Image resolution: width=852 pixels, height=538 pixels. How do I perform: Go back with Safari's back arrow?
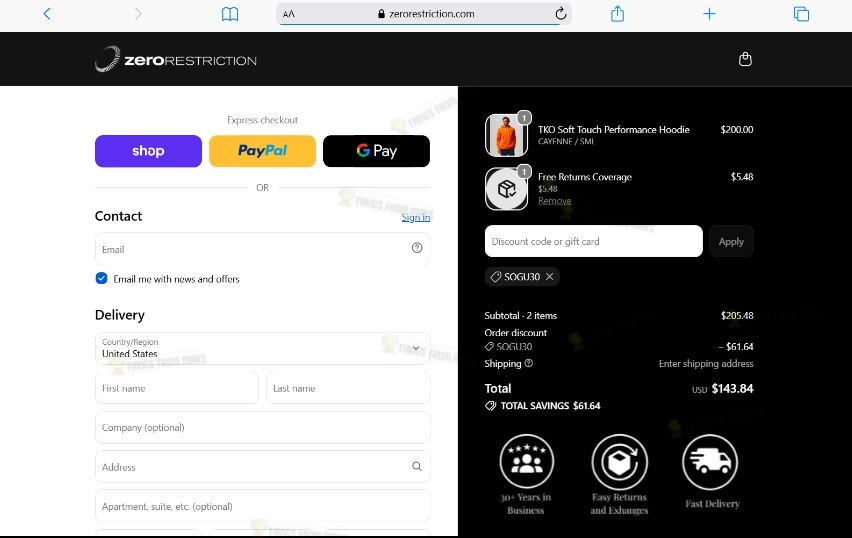(47, 14)
